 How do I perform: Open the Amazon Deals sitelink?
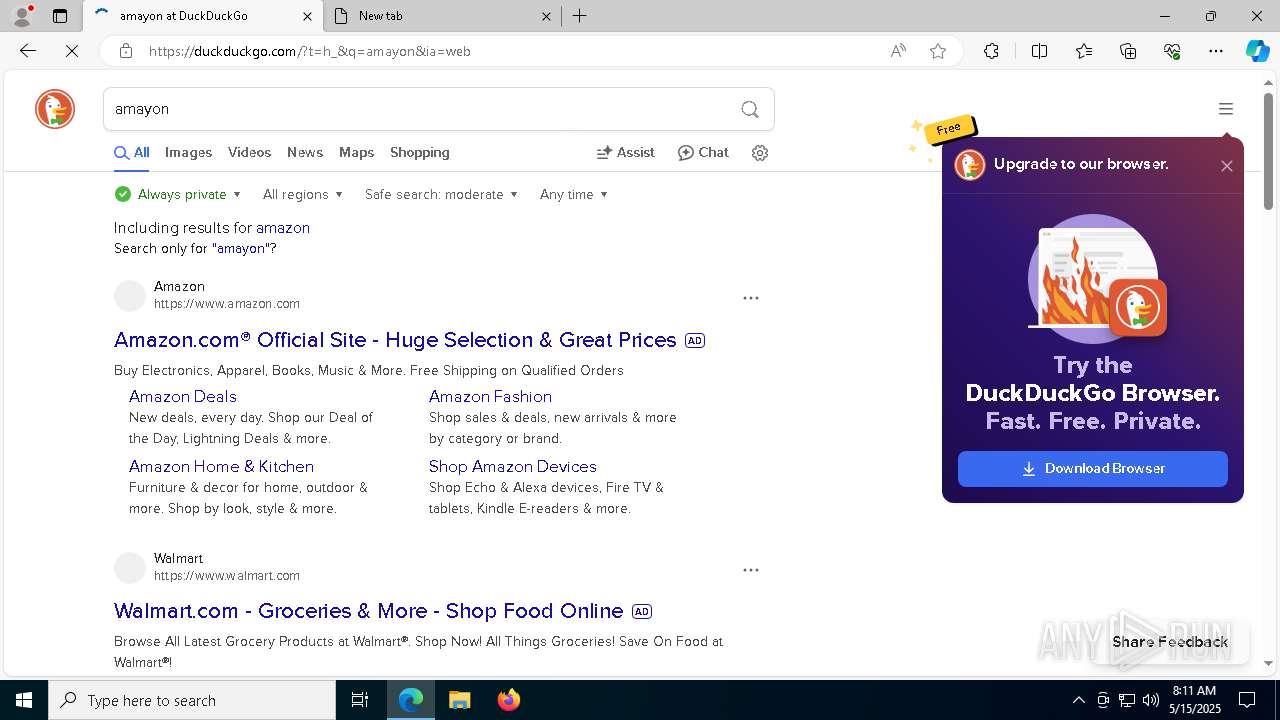tap(183, 397)
